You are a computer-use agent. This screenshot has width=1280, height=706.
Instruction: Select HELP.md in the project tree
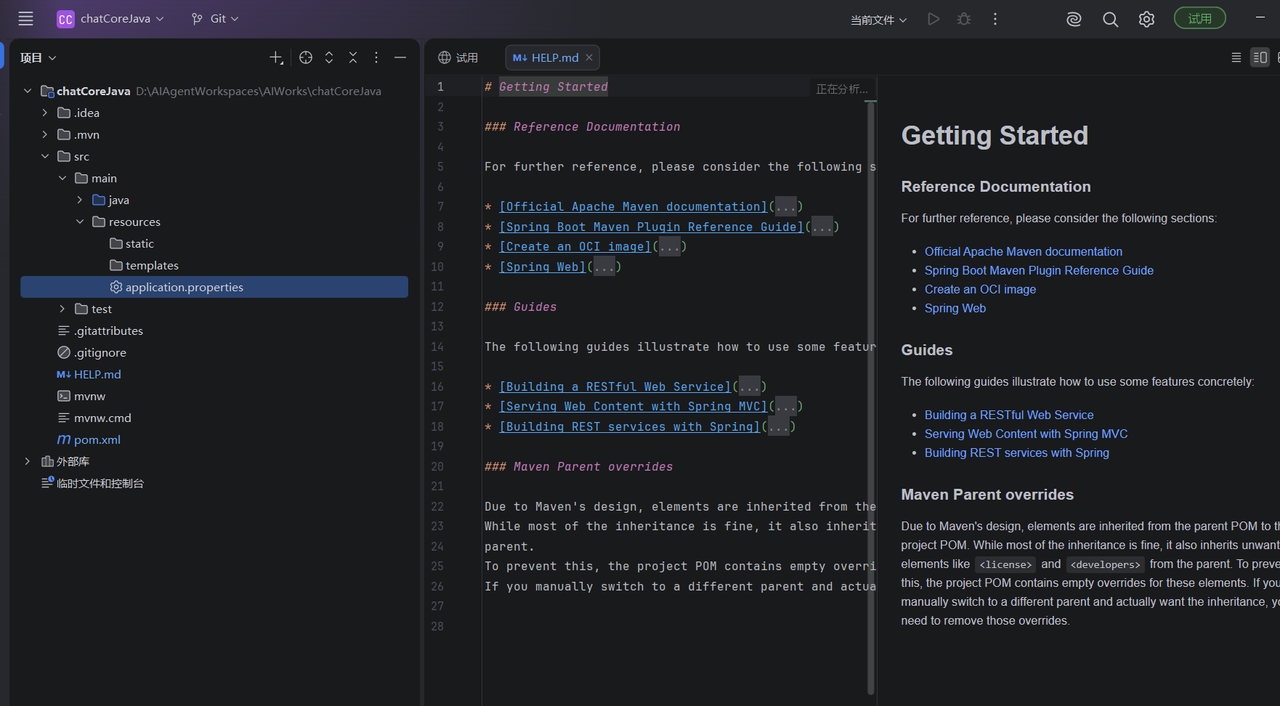point(89,375)
